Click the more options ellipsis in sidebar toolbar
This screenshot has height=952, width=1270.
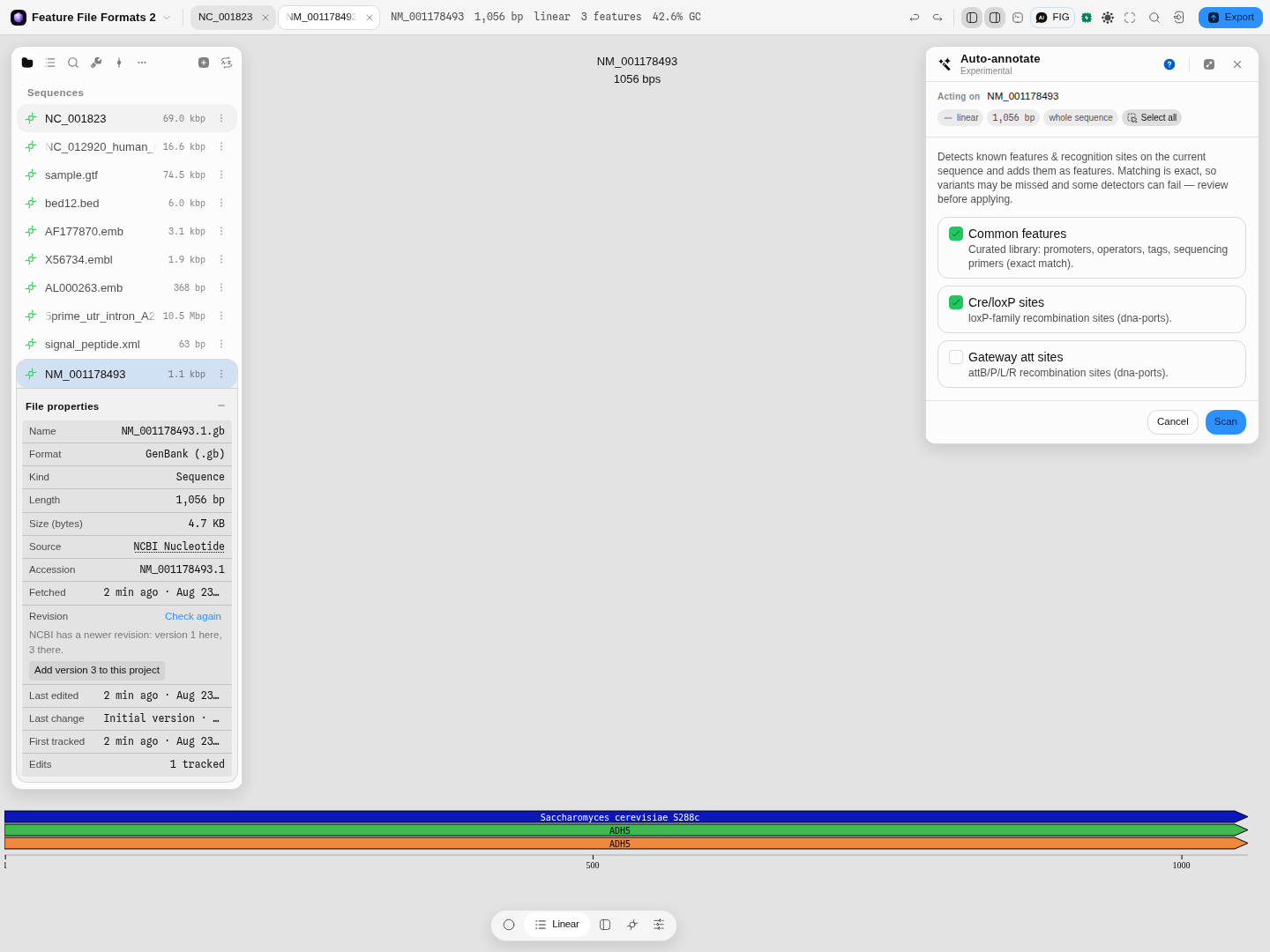point(142,63)
